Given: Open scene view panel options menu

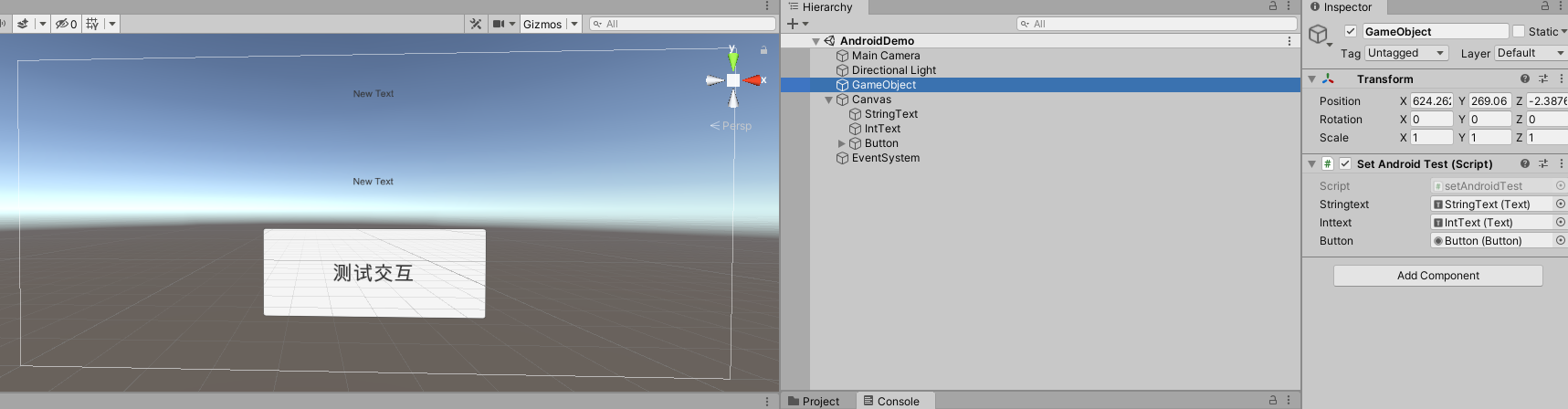Looking at the screenshot, I should click(x=767, y=6).
